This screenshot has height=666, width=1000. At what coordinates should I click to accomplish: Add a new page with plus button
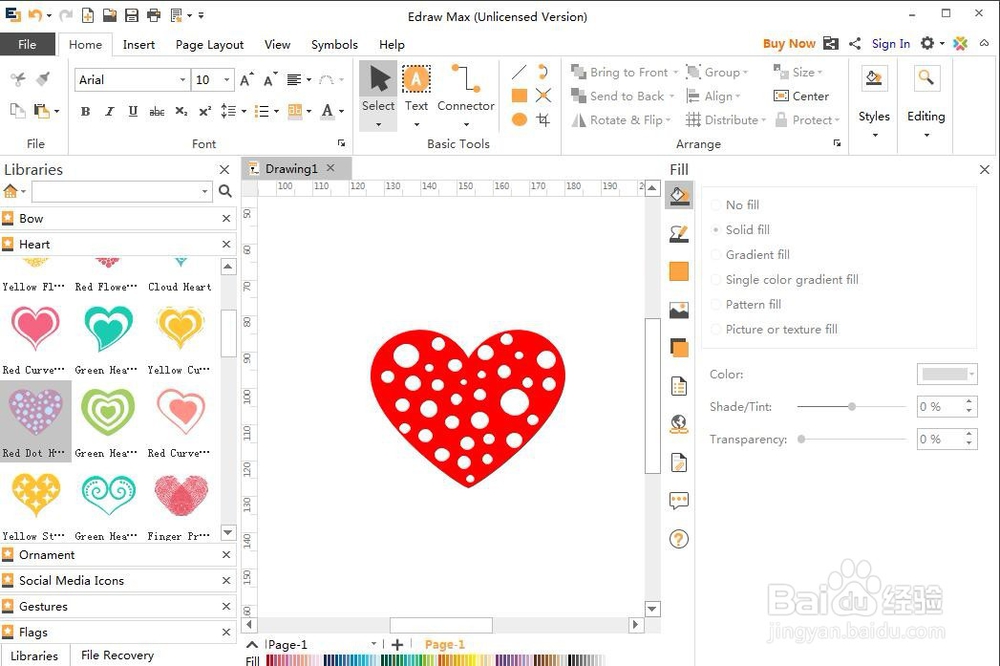[397, 645]
